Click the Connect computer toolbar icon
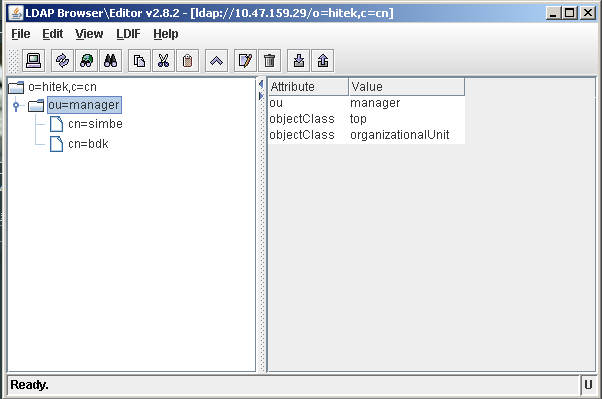602x399 pixels. coord(33,61)
